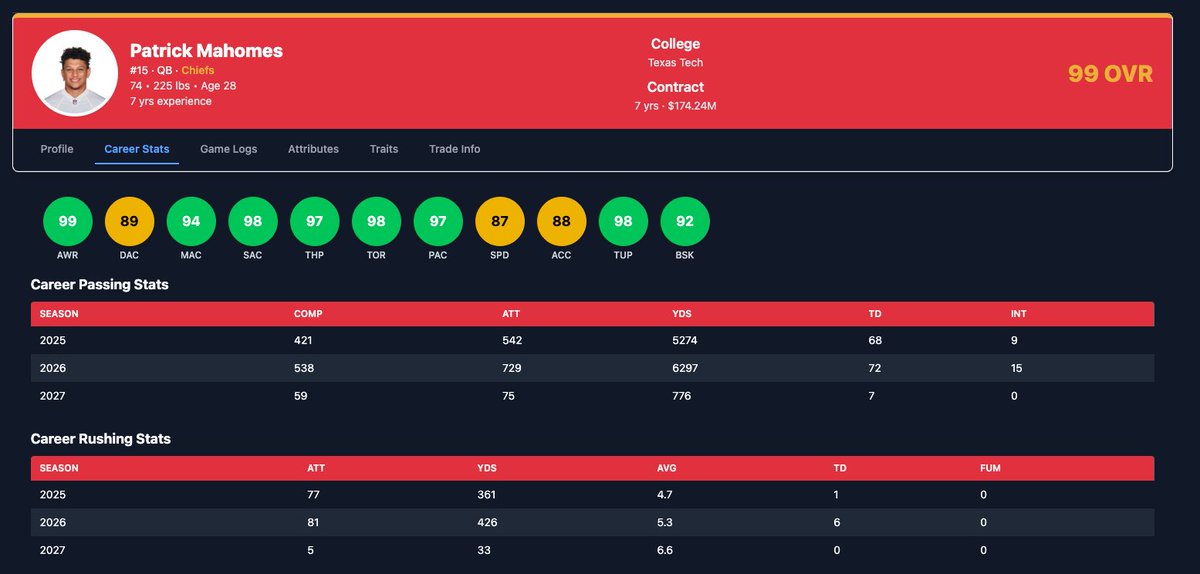This screenshot has width=1200, height=574.
Task: Click the 97 PAC rating badge
Action: pyautogui.click(x=438, y=222)
